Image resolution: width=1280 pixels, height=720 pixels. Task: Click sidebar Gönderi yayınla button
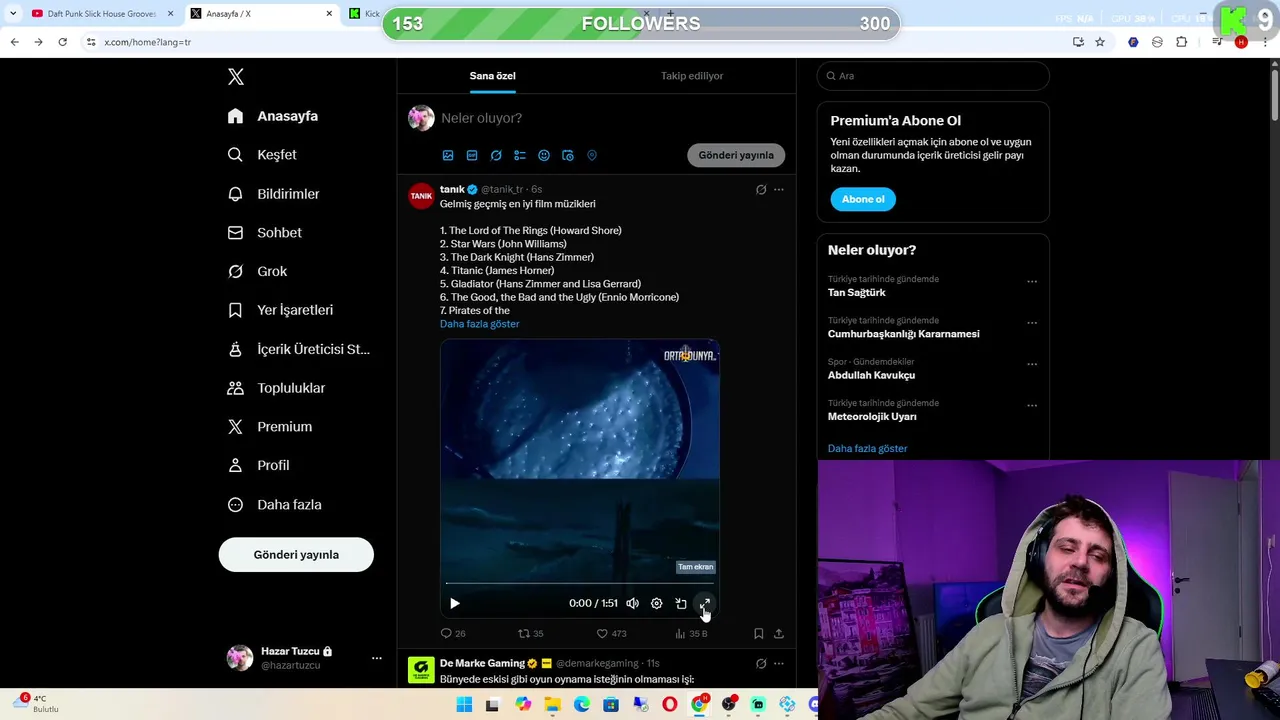pos(296,555)
